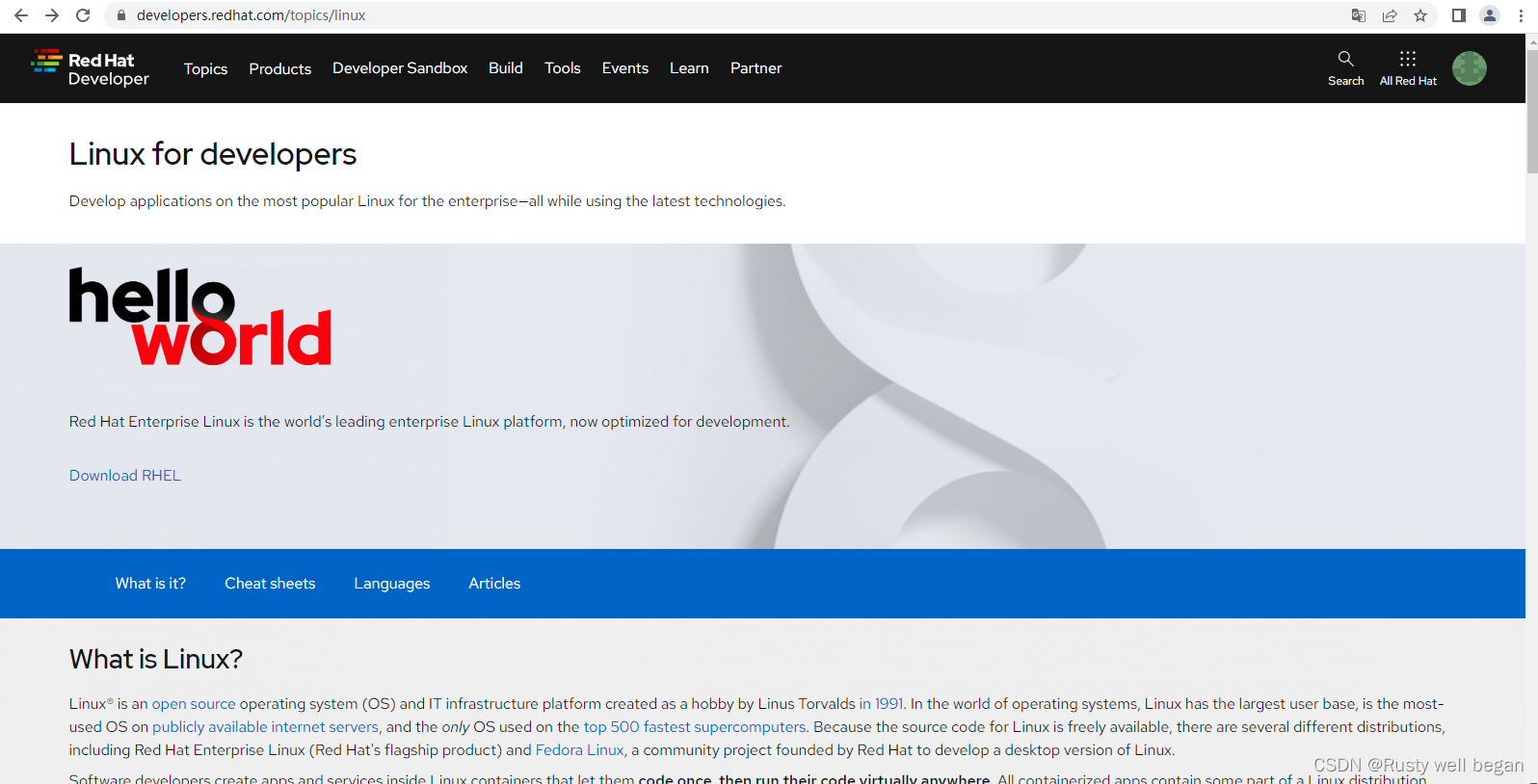The height and width of the screenshot is (784, 1538).
Task: Open the Partner menu
Action: 756,68
